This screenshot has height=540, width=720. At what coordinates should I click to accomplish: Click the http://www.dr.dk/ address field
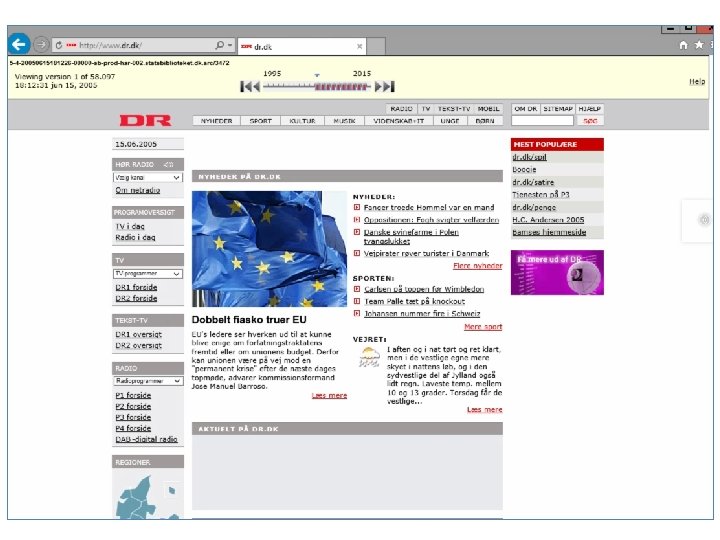coord(145,45)
